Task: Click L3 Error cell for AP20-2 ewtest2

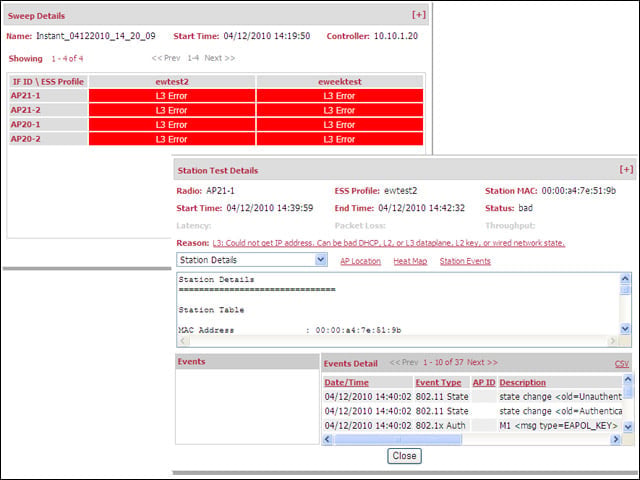Action: click(x=172, y=139)
